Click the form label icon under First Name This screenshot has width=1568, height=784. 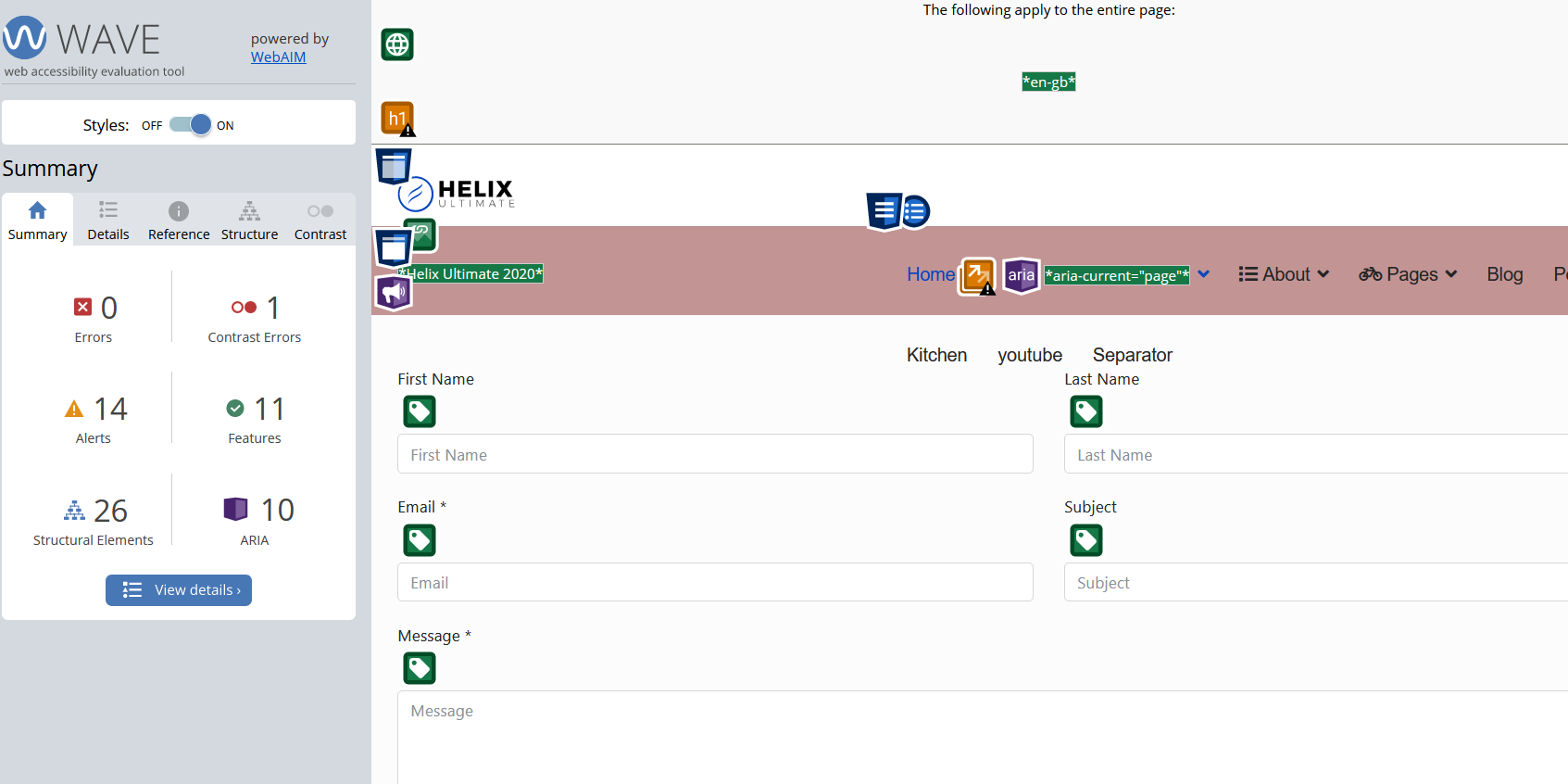click(x=420, y=411)
